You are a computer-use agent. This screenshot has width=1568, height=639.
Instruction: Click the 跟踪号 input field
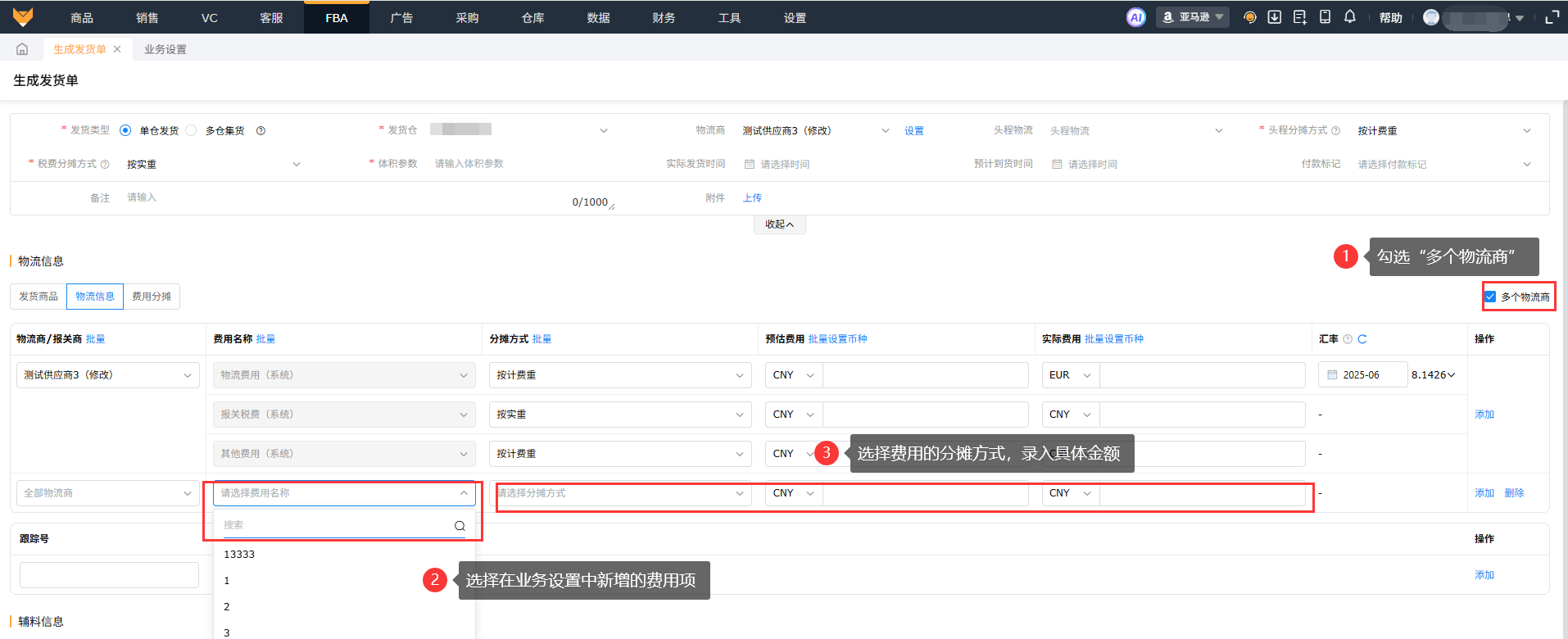click(x=109, y=575)
